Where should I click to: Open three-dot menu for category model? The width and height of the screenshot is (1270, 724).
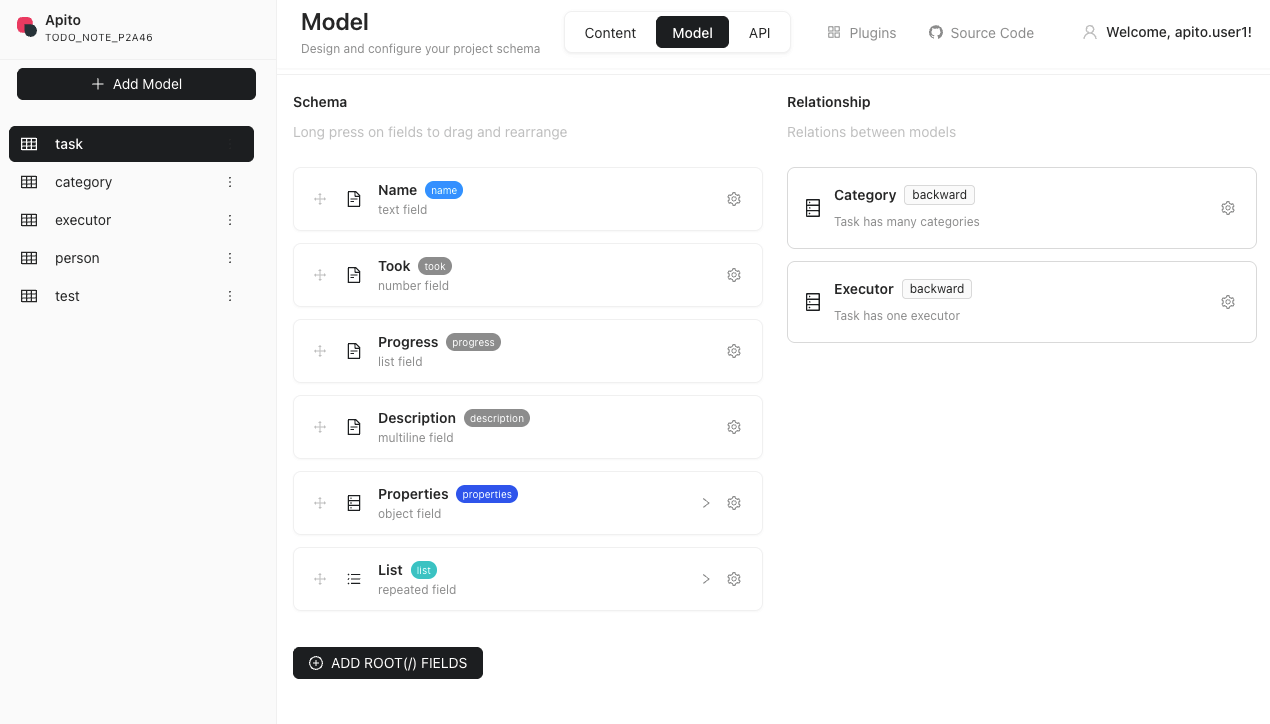pos(230,182)
